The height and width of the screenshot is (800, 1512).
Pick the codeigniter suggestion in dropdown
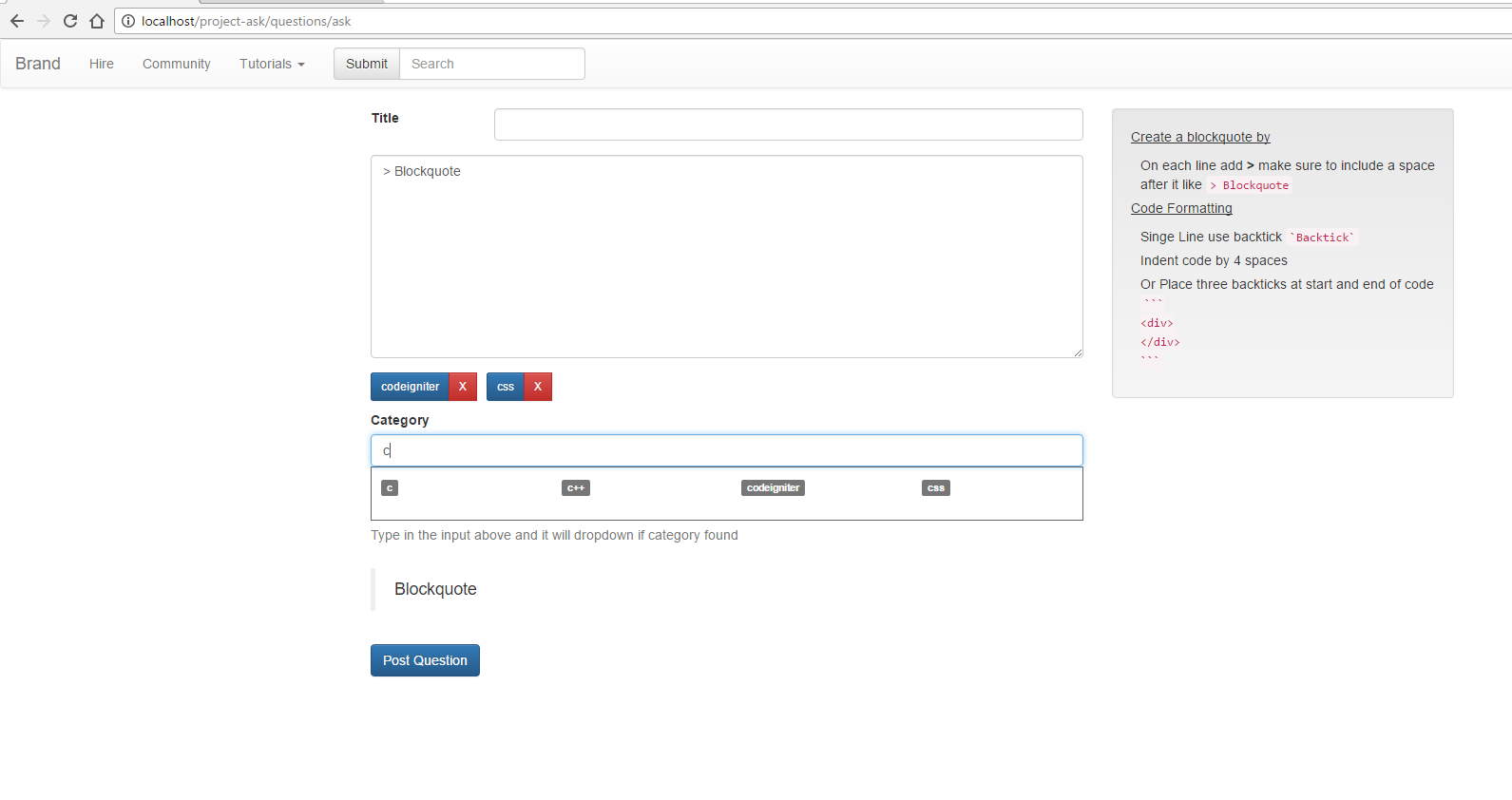point(774,488)
